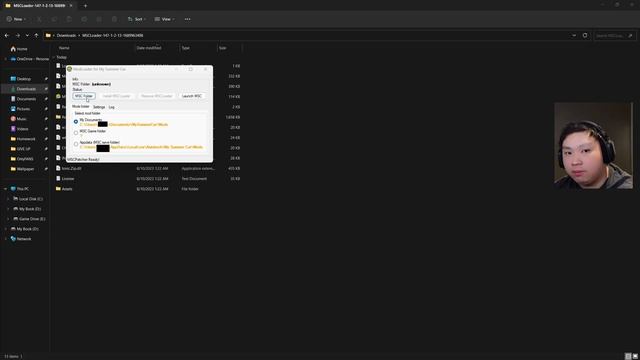This screenshot has height=360, width=640.
Task: Open OneDrive - Personal in sidebar
Action: click(29, 59)
